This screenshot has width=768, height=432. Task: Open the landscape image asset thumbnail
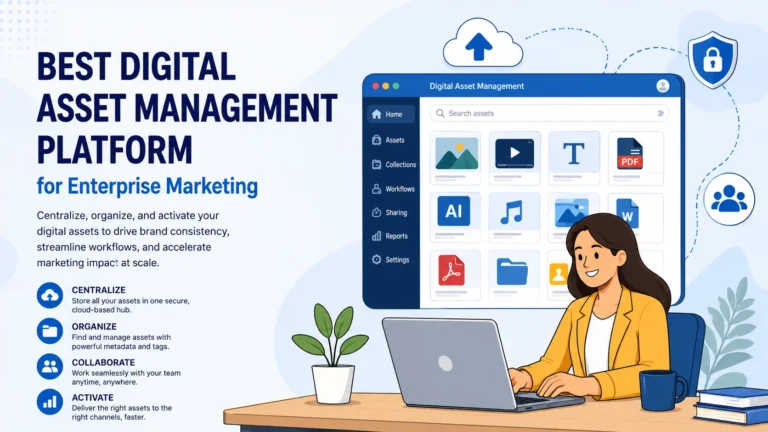click(x=456, y=158)
